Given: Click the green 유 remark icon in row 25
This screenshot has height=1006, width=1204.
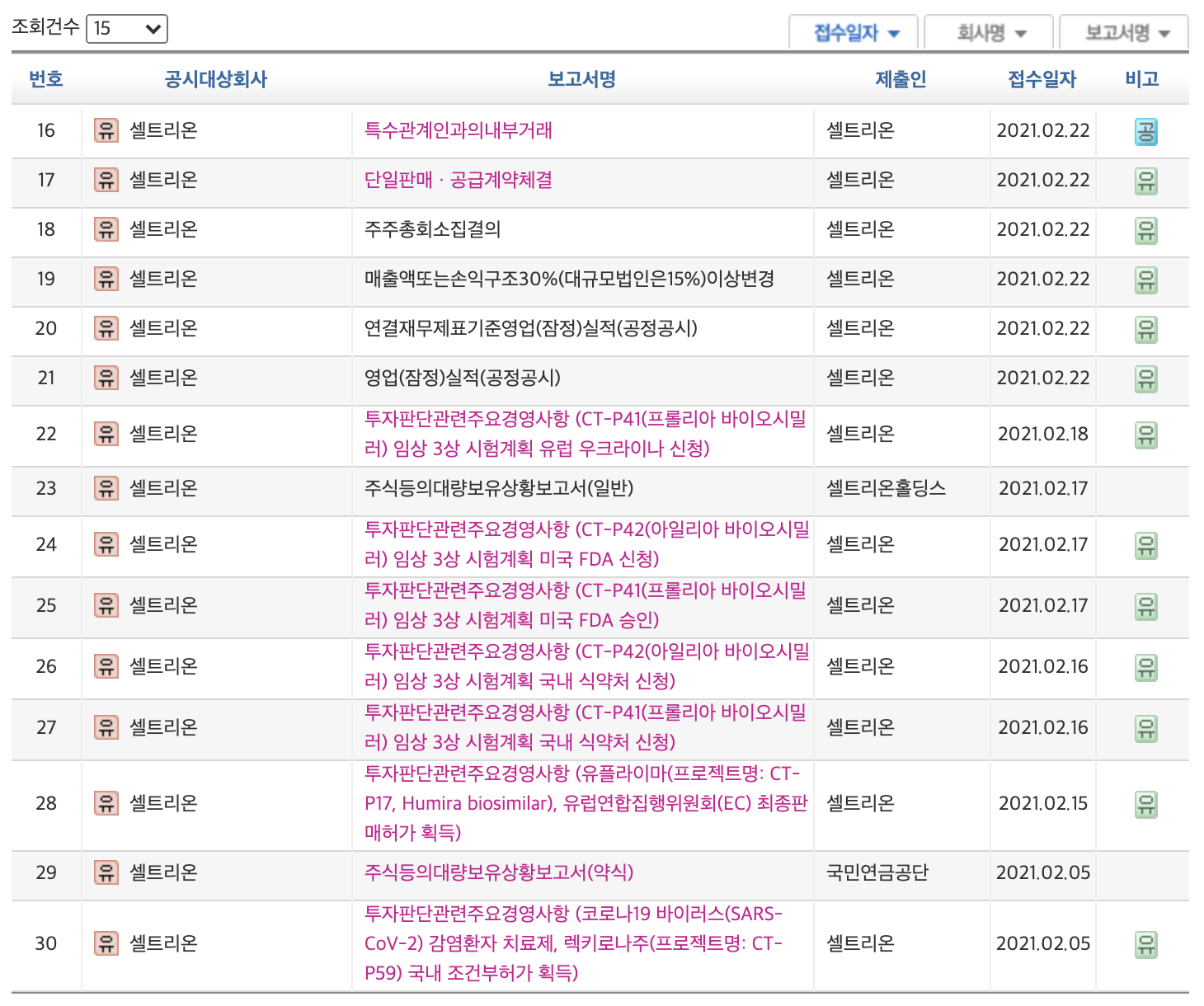Looking at the screenshot, I should 1146,607.
